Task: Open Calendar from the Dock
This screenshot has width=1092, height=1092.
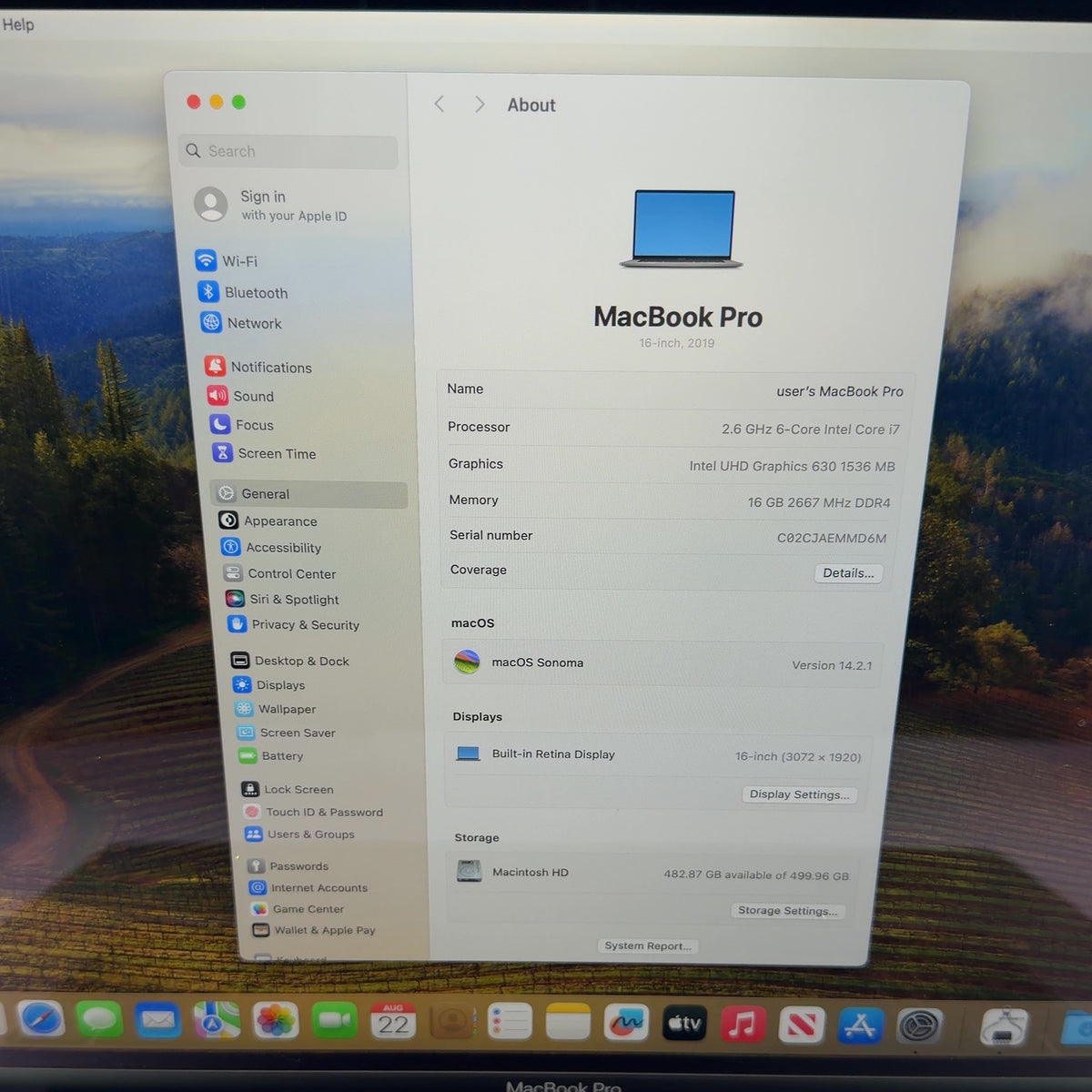Action: pos(393,1022)
